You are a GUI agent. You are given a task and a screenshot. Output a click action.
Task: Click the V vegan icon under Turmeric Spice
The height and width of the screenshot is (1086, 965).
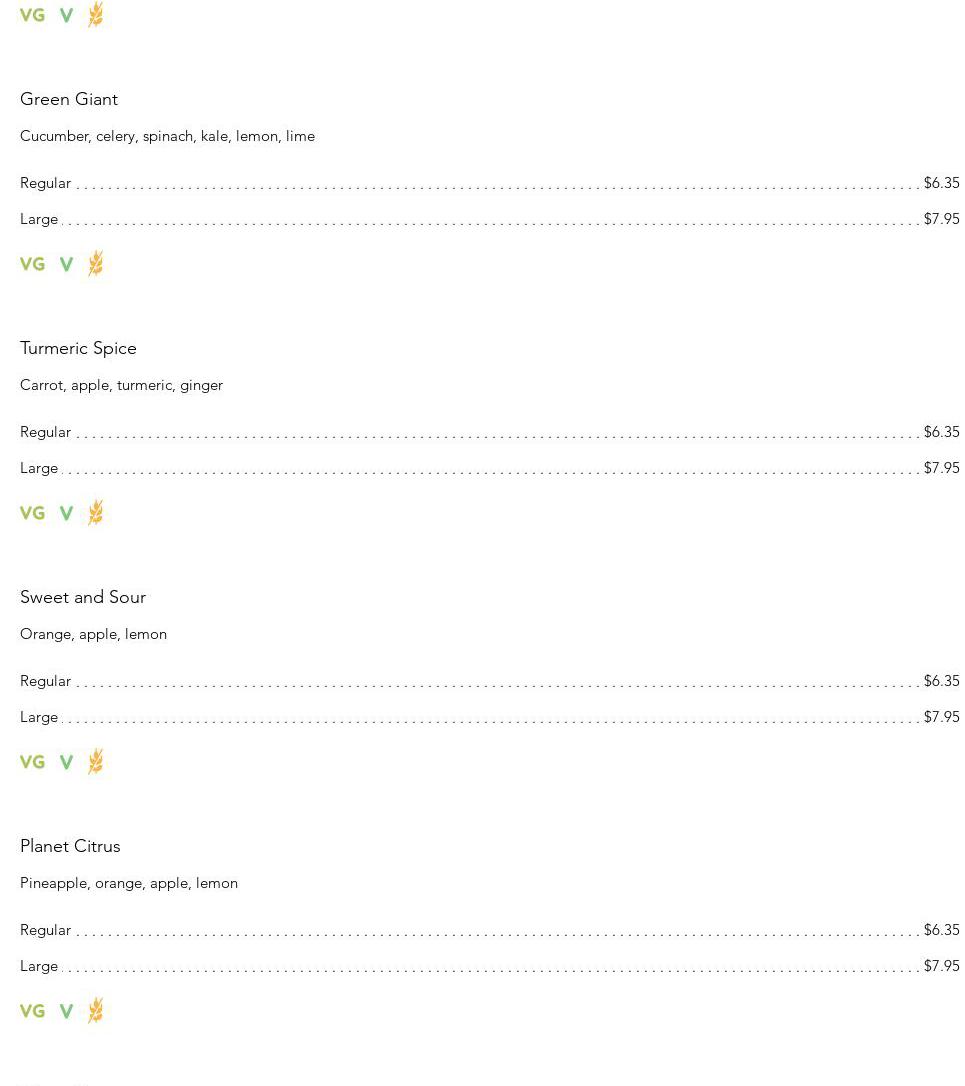(66, 513)
